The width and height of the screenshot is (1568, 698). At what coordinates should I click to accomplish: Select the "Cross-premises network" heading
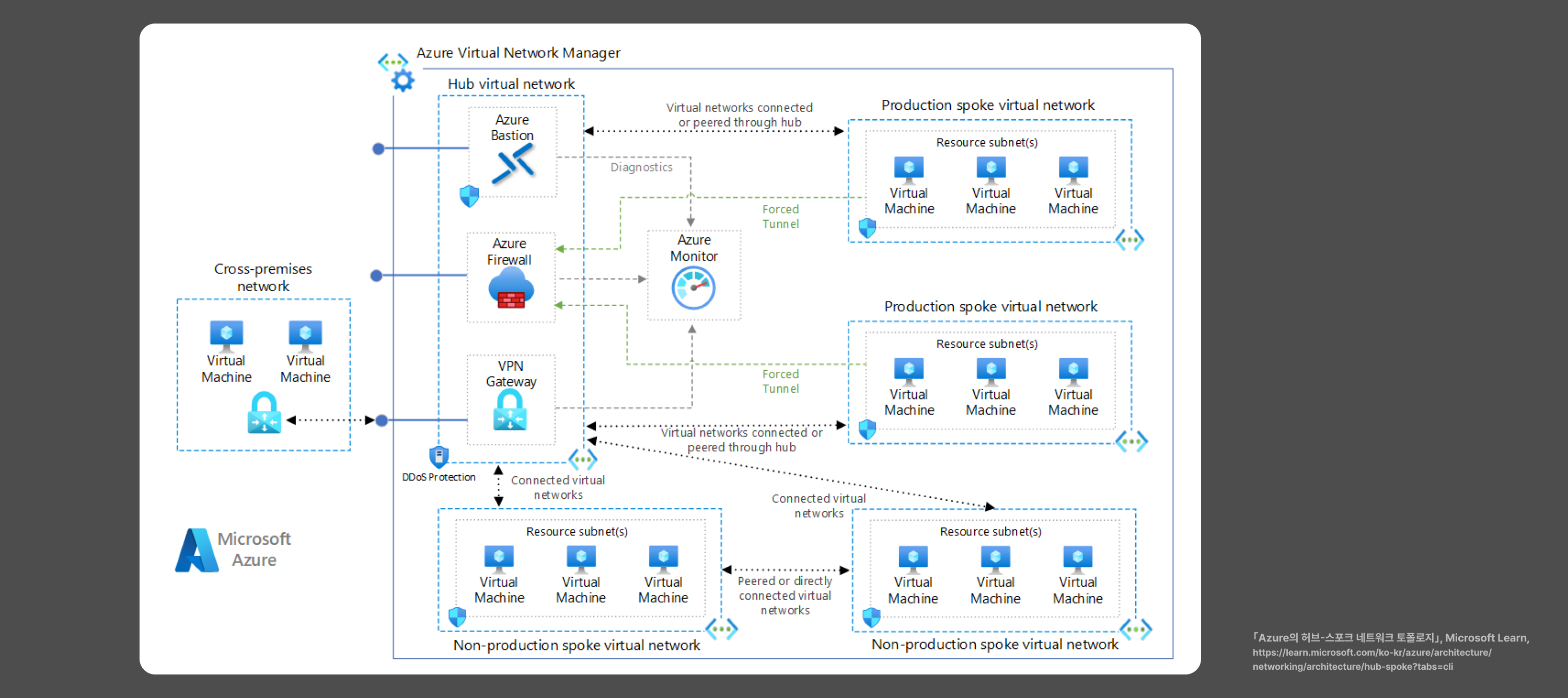point(263,277)
